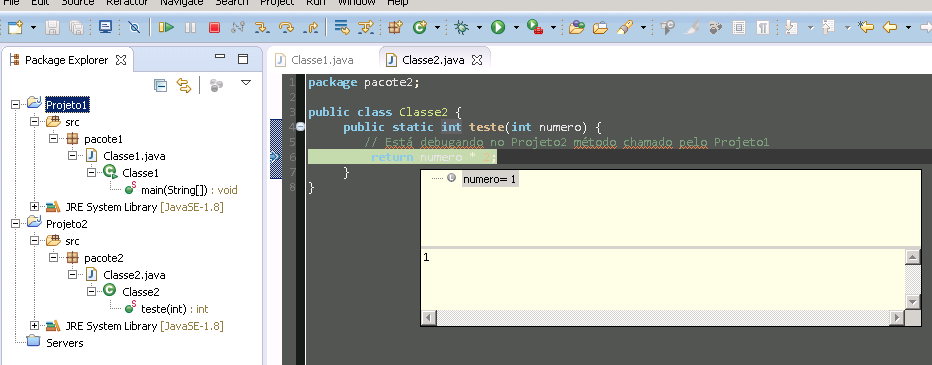Toggle Show Whitespace Characters
The width and height of the screenshot is (932, 365).
pos(763,27)
